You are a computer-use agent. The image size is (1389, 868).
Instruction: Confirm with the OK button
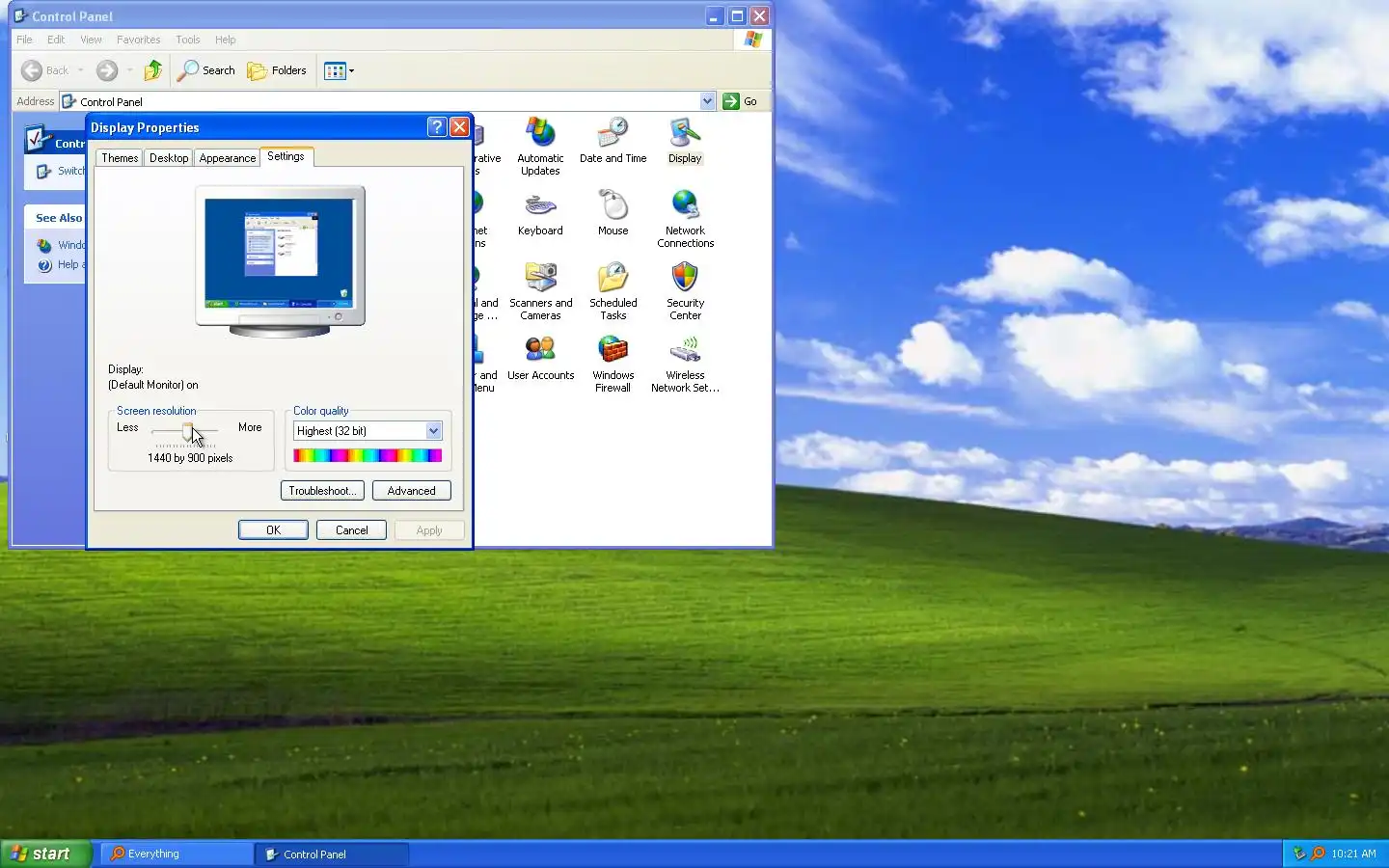pyautogui.click(x=273, y=530)
